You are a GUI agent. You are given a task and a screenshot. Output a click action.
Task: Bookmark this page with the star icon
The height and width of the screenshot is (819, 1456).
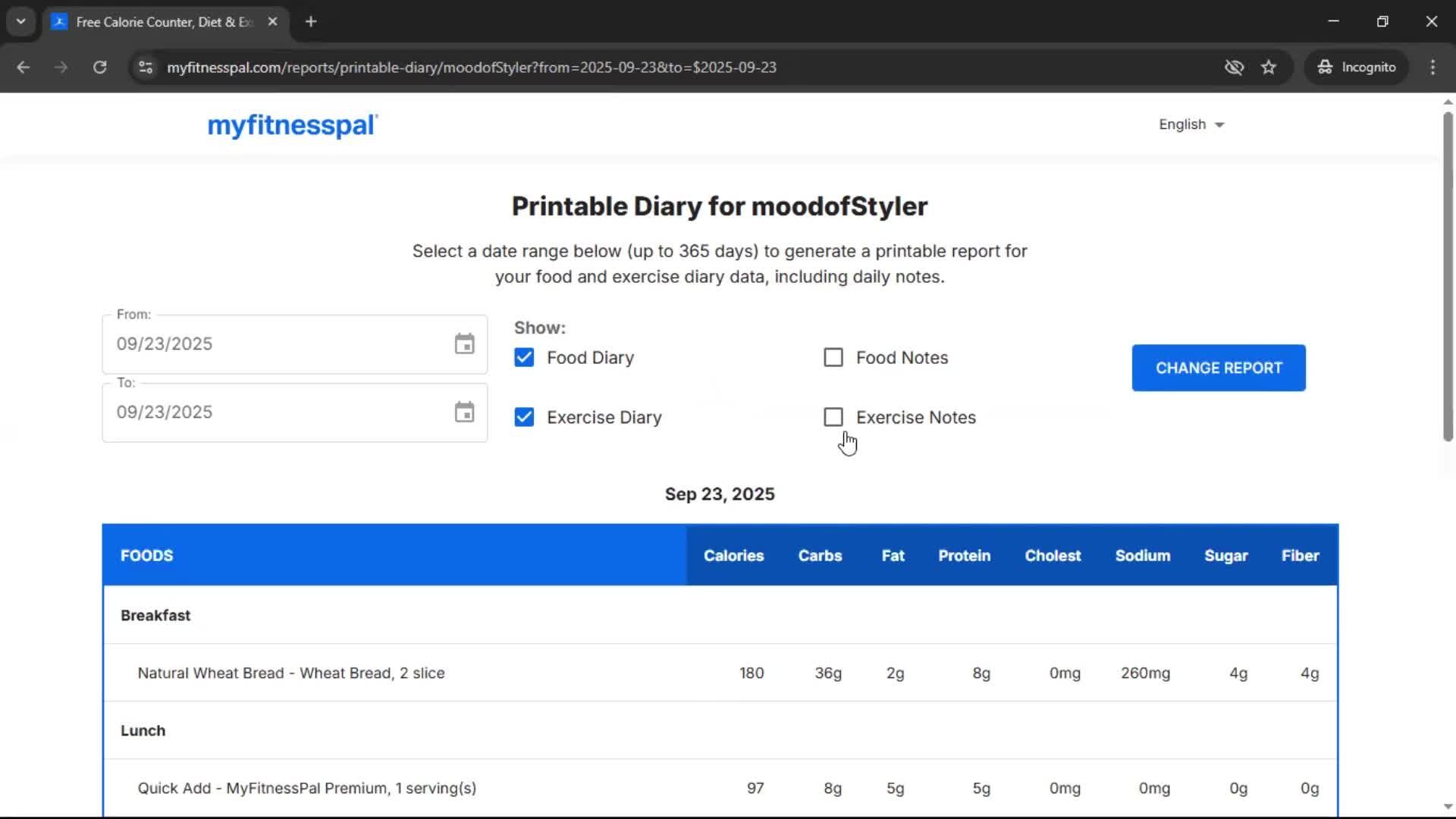click(1269, 67)
